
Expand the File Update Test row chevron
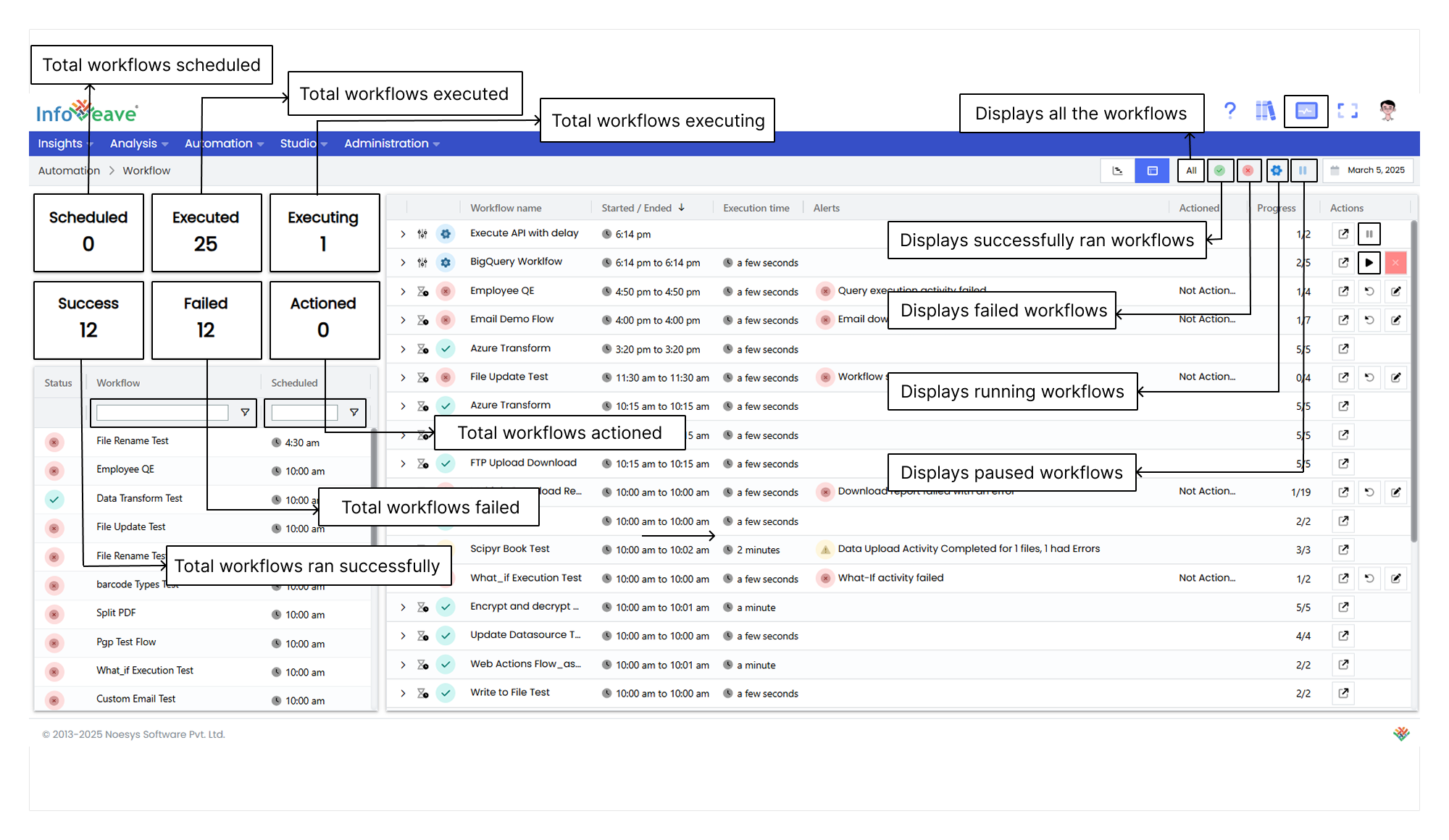click(403, 377)
